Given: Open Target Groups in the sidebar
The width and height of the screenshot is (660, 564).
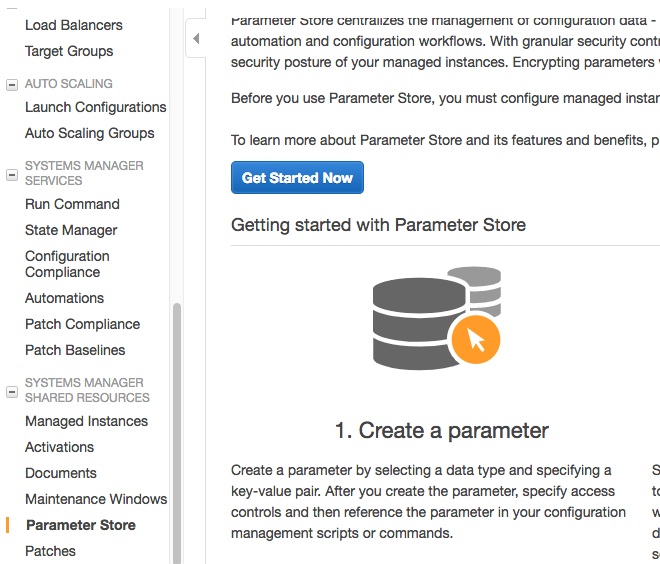Looking at the screenshot, I should (69, 51).
